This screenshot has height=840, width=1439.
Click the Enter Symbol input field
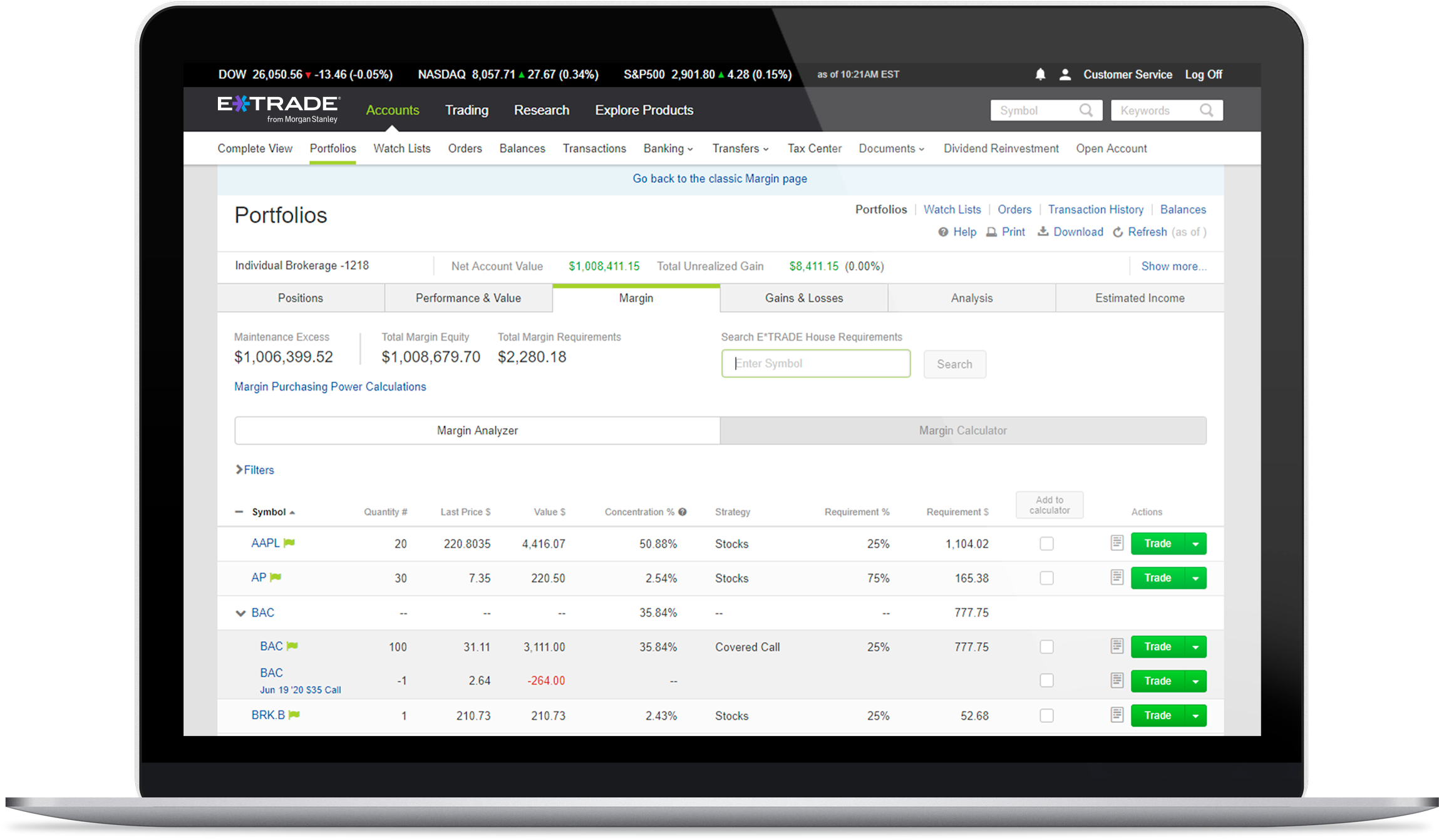815,363
